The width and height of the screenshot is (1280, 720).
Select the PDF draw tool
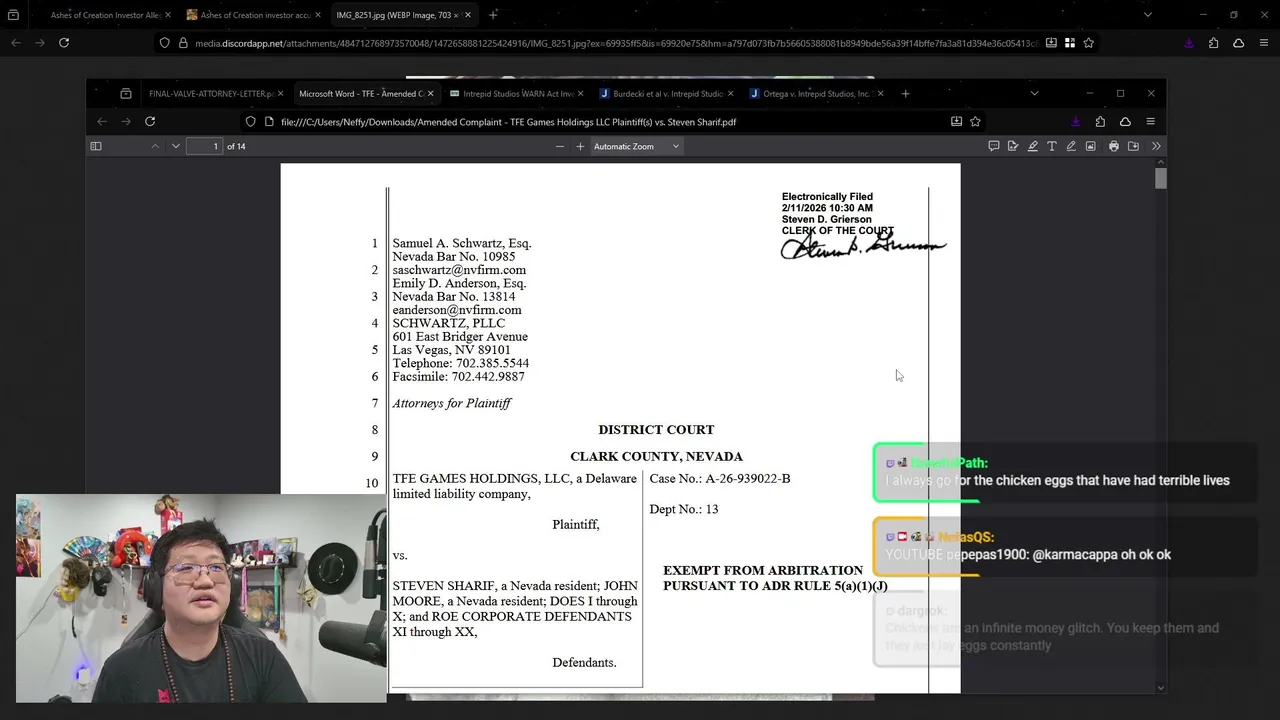pyautogui.click(x=1071, y=146)
